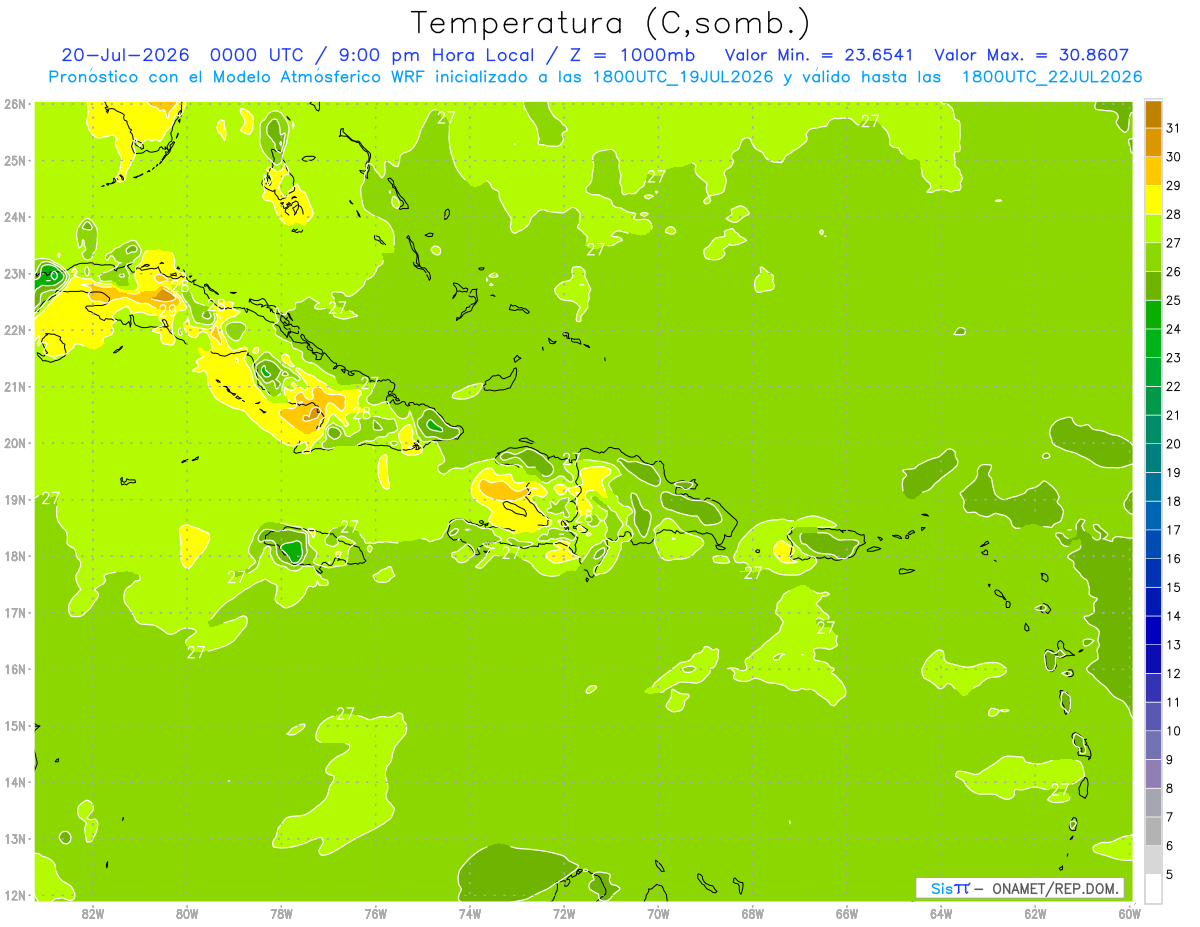Screen dimensions: 1200x927
Task: Pick the blue colorbar swatch between 16 and 17
Action: tap(1153, 544)
